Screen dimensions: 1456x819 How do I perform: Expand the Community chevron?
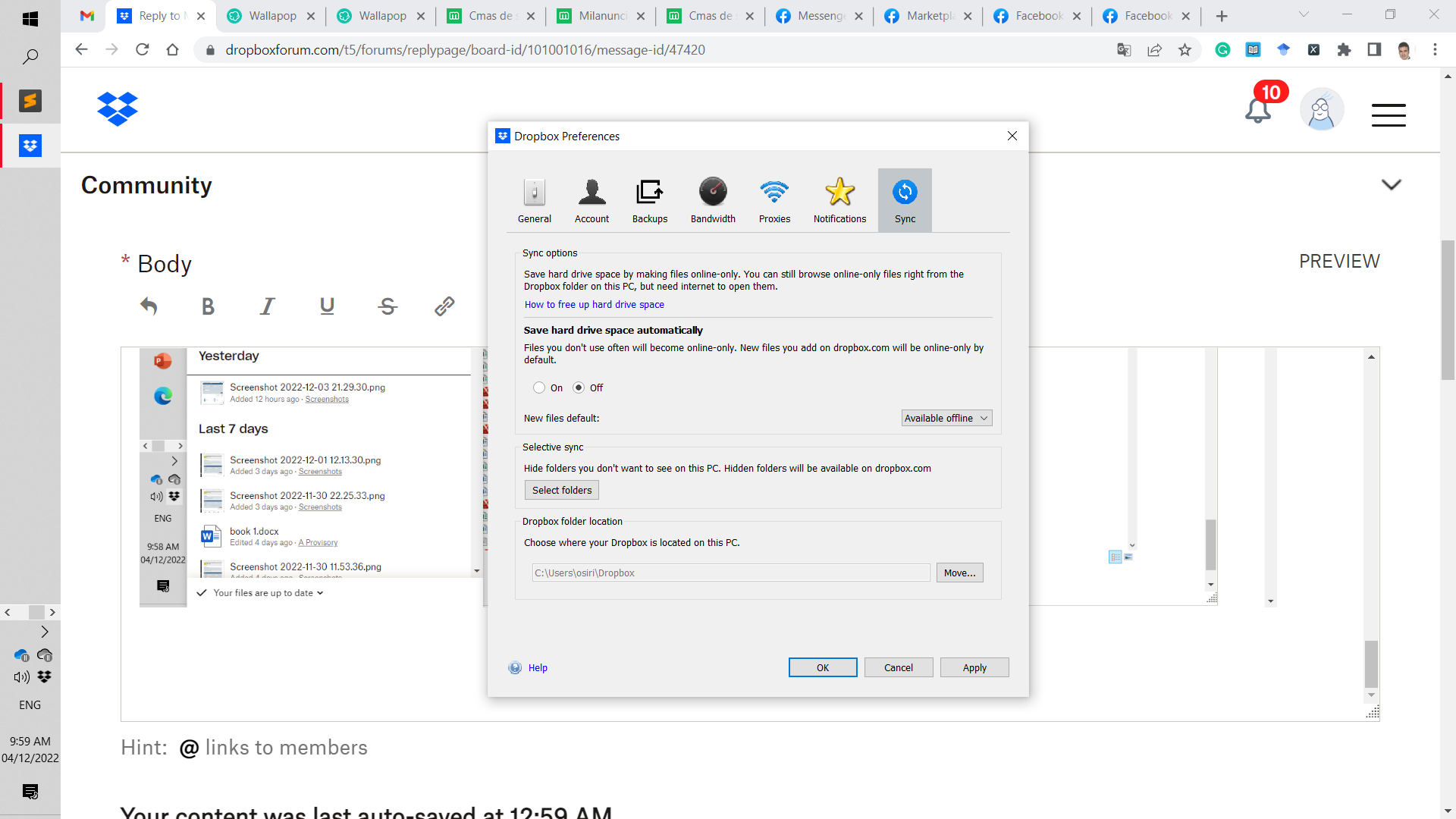(x=1391, y=184)
